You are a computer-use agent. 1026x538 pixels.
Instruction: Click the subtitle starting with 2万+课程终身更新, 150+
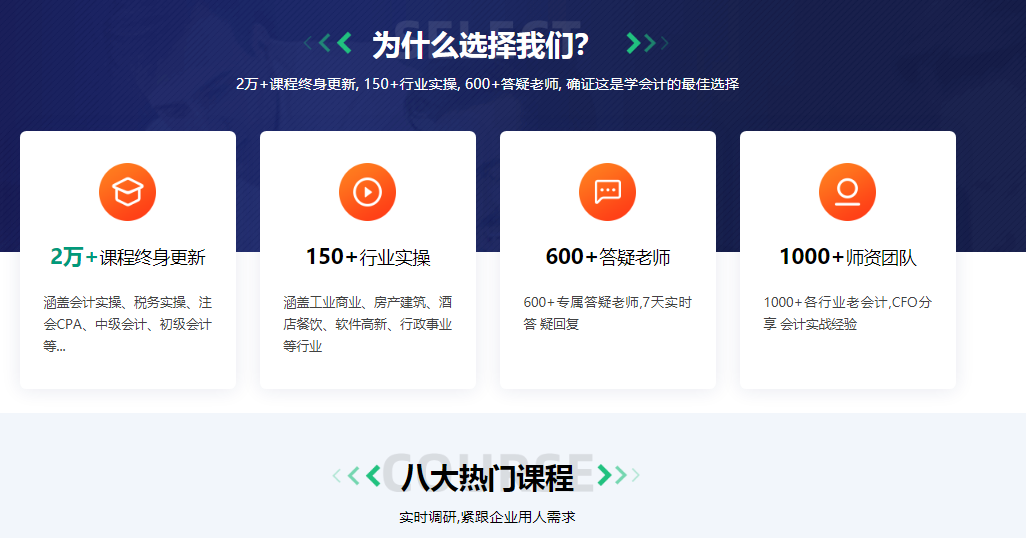487,84
